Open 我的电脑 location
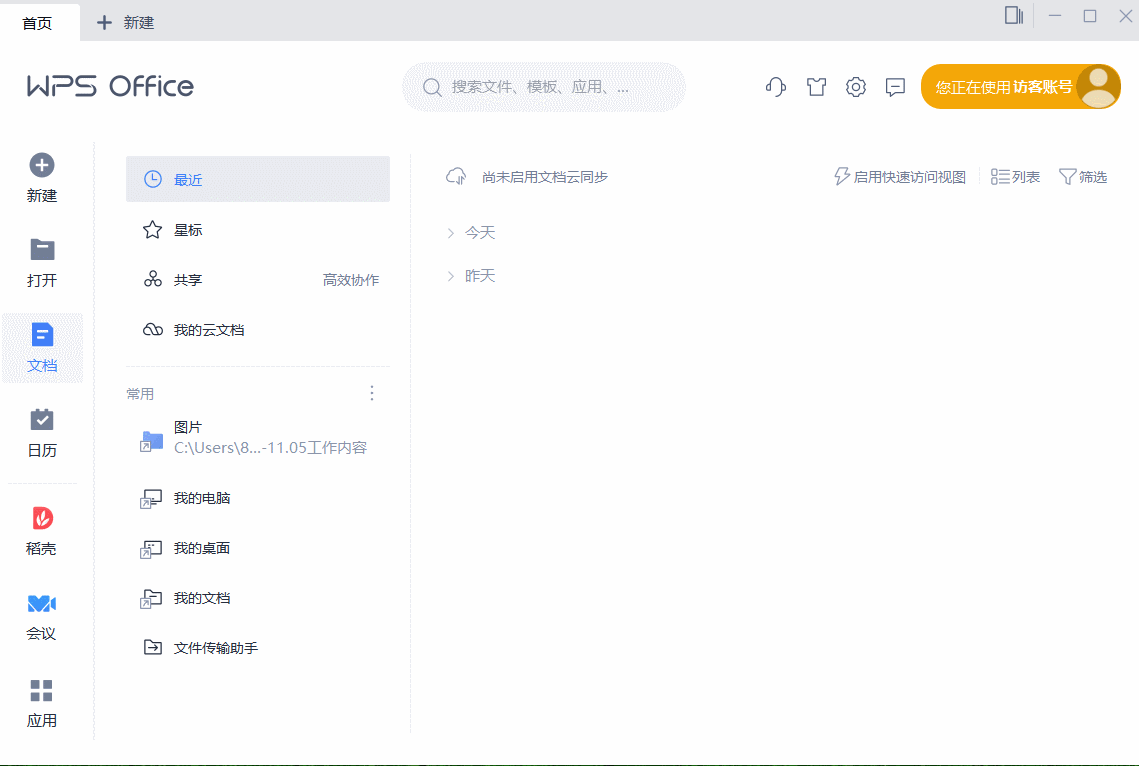This screenshot has height=766, width=1139. pos(258,498)
